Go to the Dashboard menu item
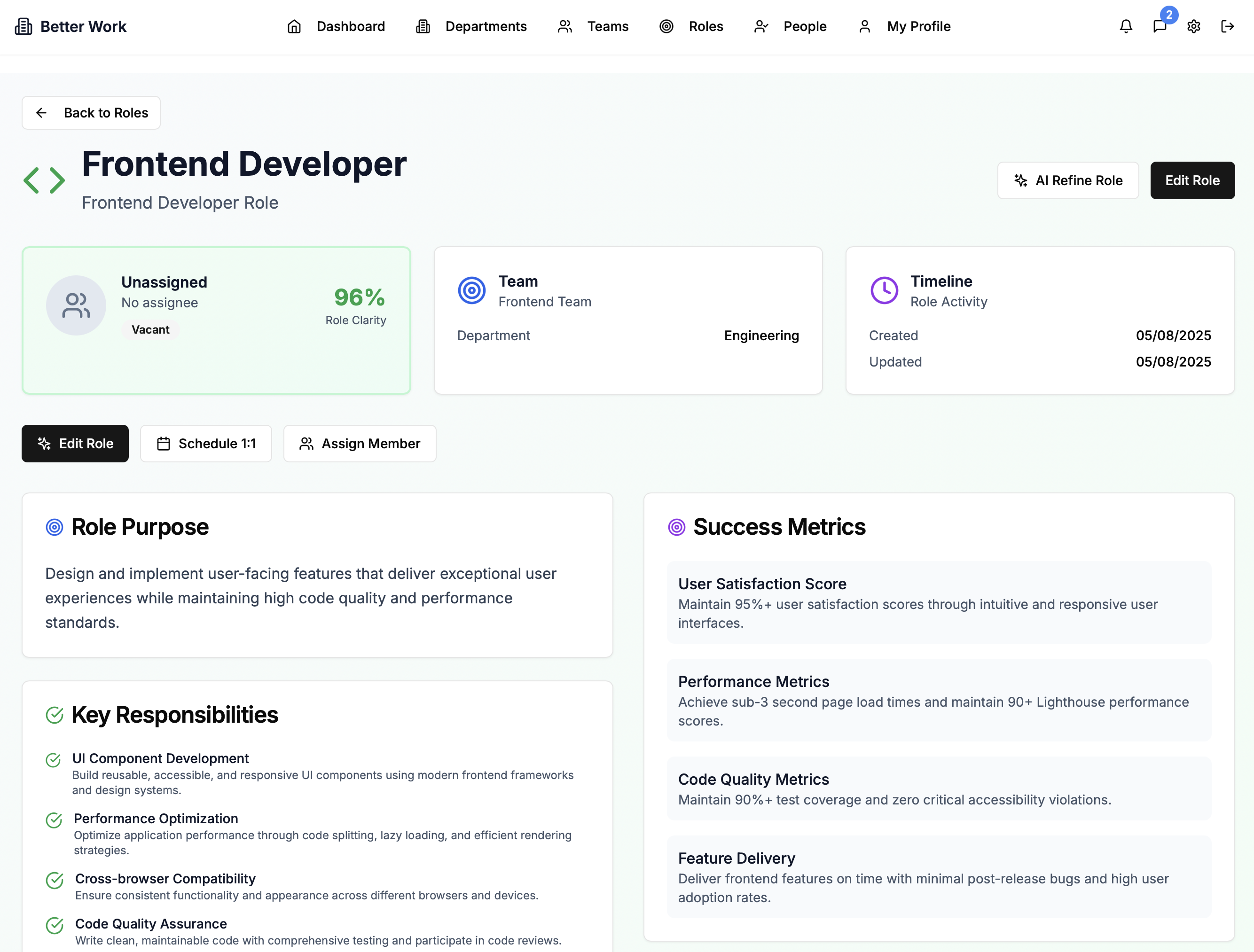The width and height of the screenshot is (1254, 952). [336, 27]
